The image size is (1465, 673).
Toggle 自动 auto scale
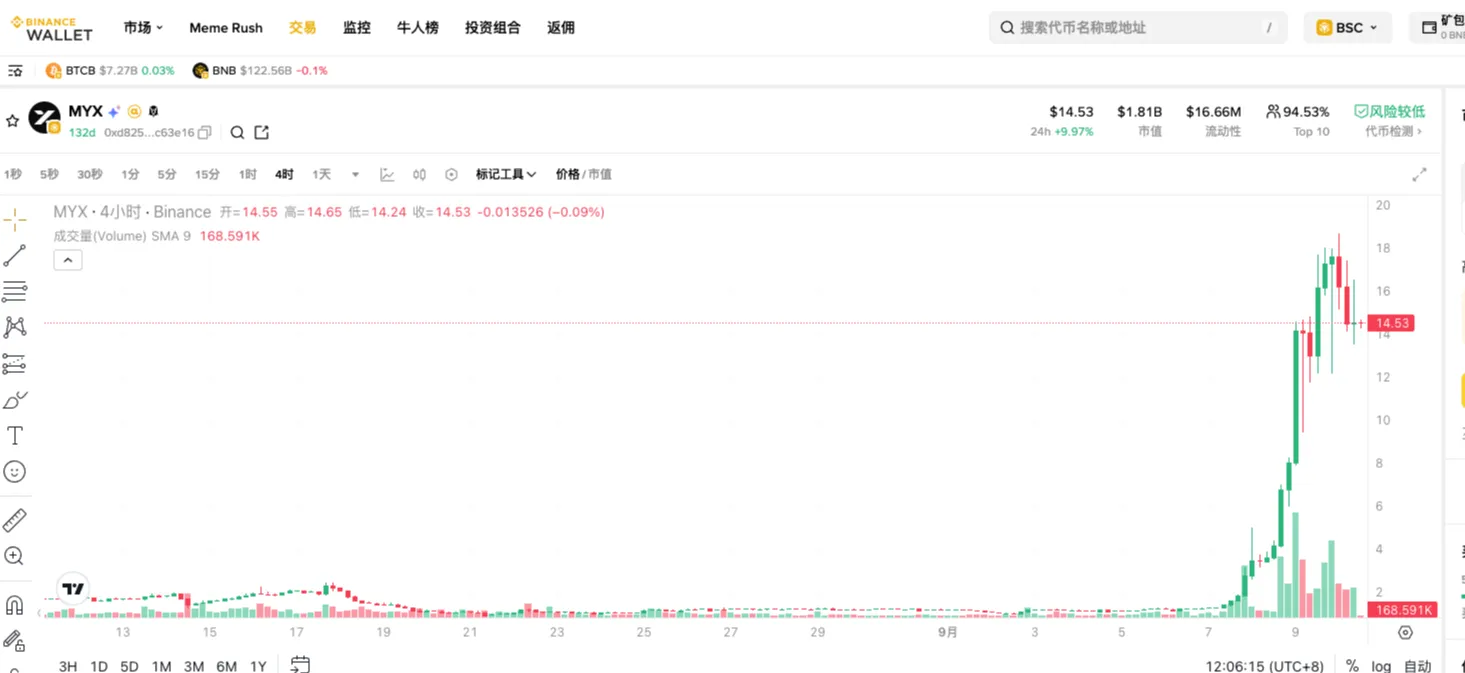point(1417,666)
